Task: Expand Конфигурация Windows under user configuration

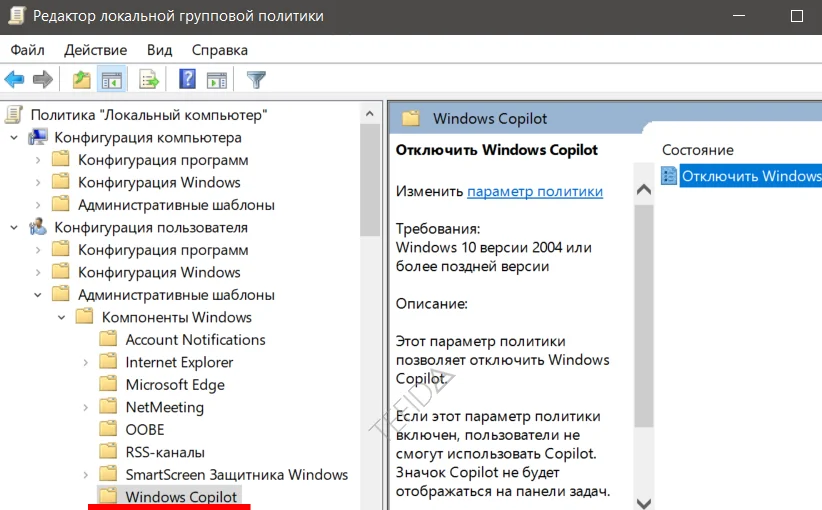Action: [38, 273]
